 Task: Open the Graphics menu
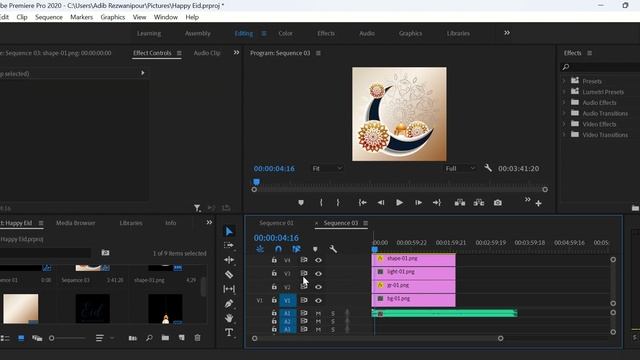tap(113, 17)
